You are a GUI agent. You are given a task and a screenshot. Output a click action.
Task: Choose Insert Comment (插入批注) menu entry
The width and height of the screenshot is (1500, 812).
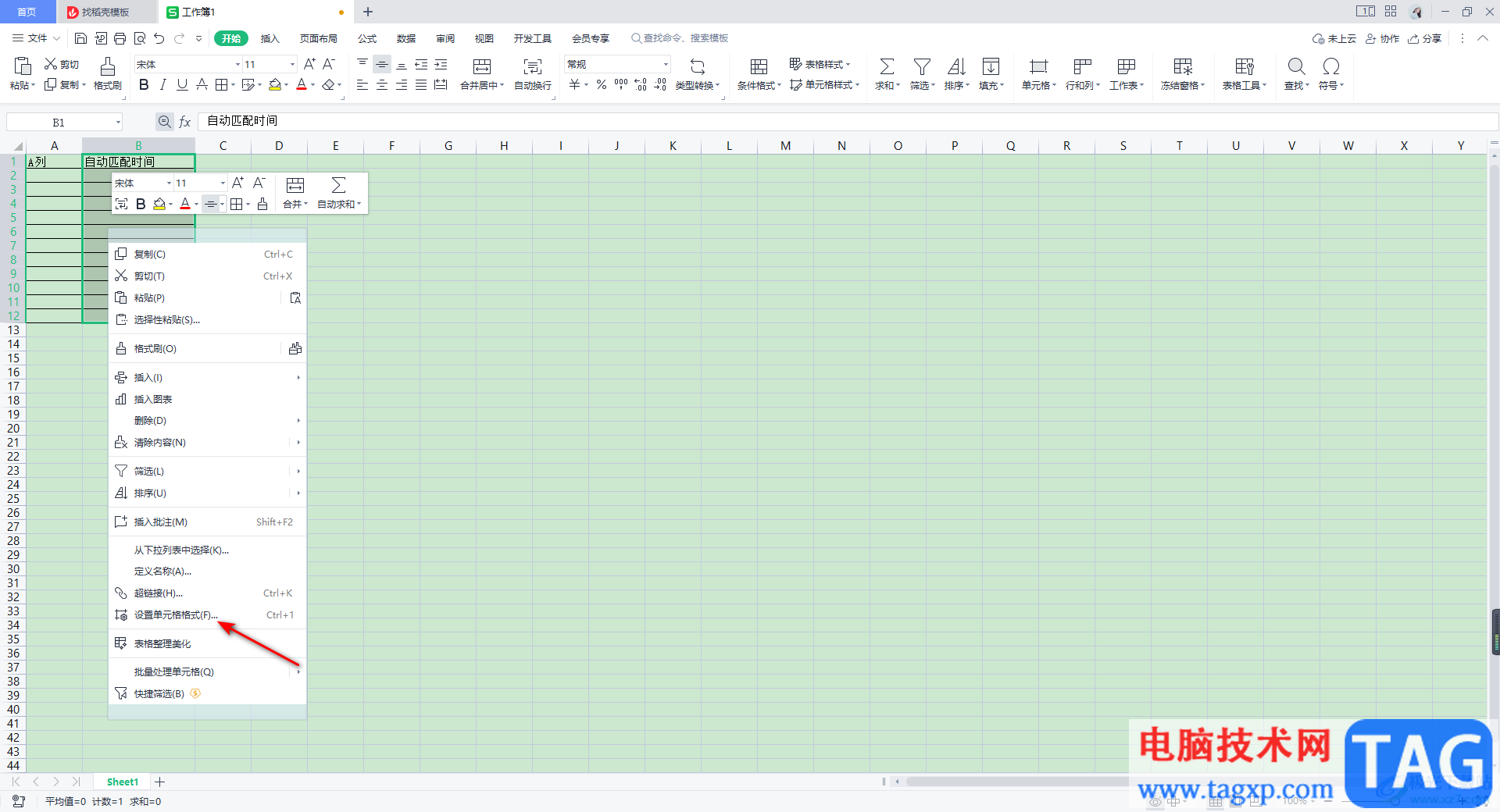207,522
